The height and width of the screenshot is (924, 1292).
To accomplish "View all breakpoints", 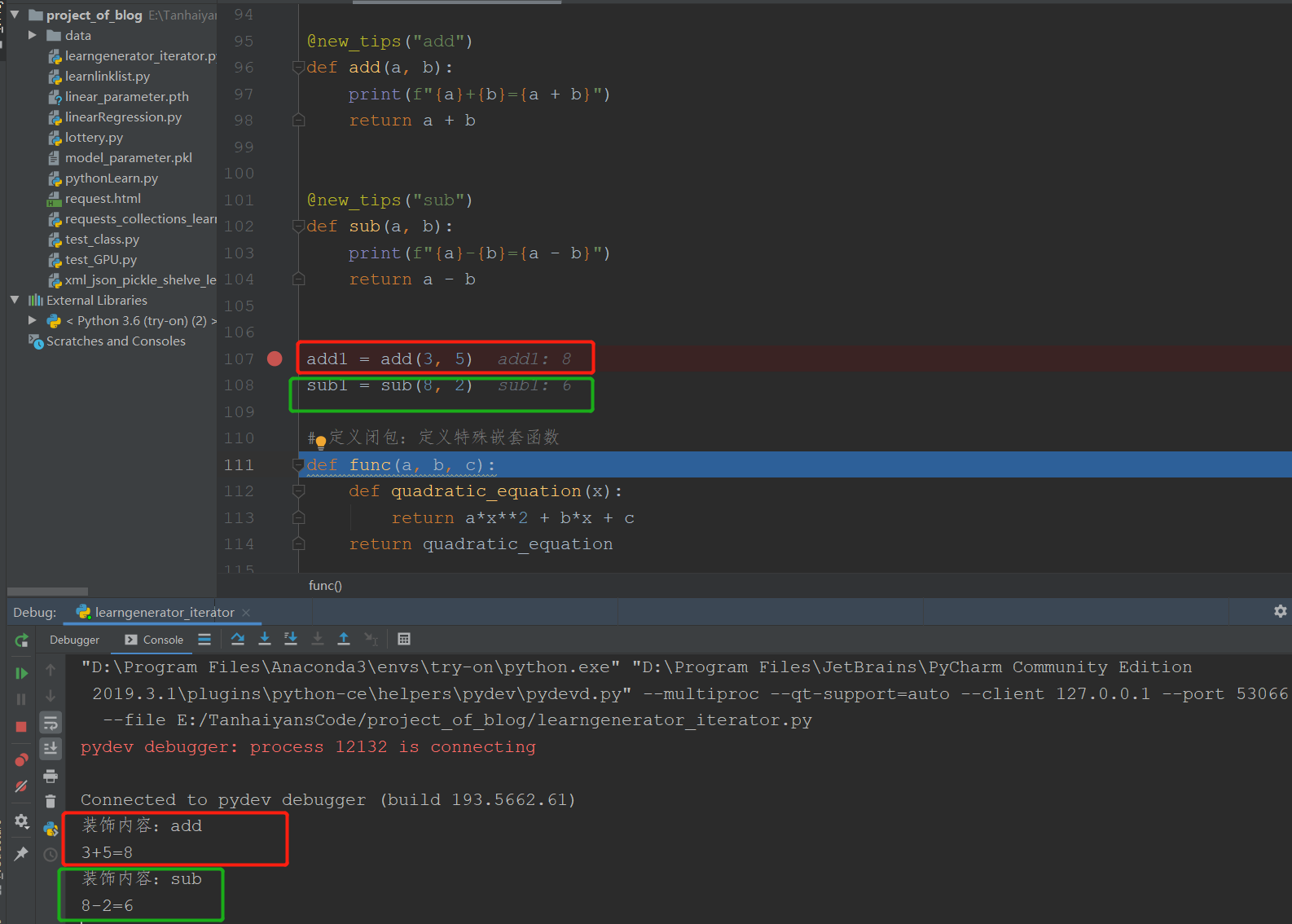I will 22,759.
